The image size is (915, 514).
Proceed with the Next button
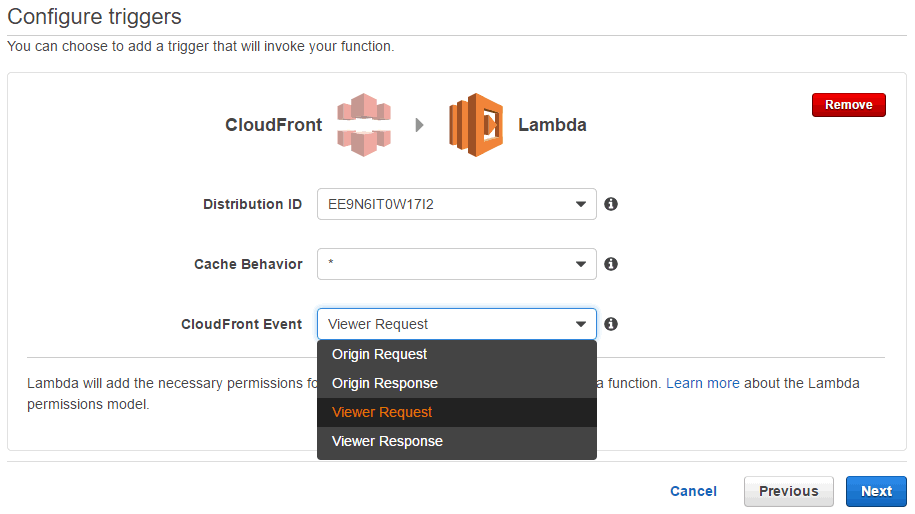tap(876, 491)
